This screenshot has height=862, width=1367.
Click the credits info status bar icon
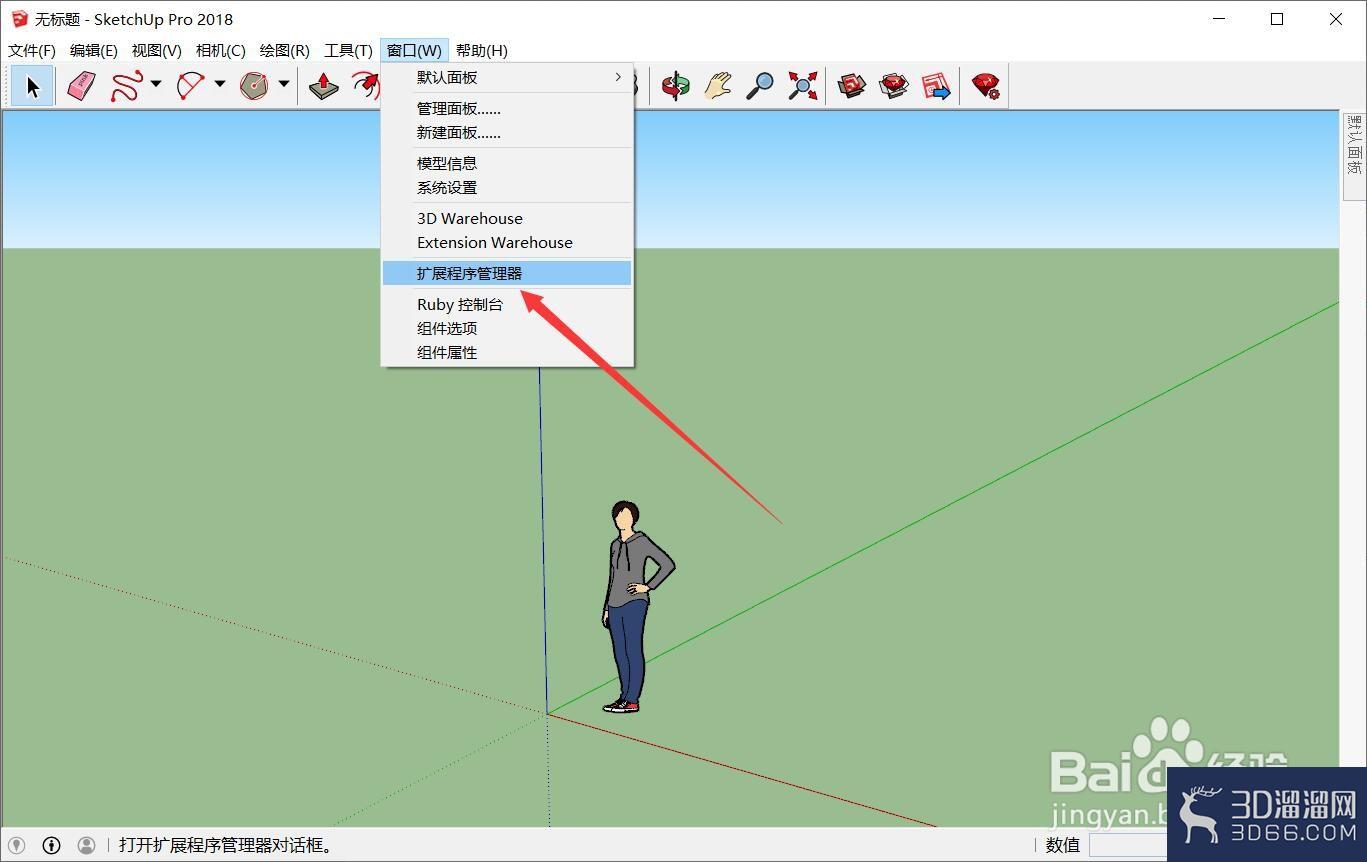point(51,845)
